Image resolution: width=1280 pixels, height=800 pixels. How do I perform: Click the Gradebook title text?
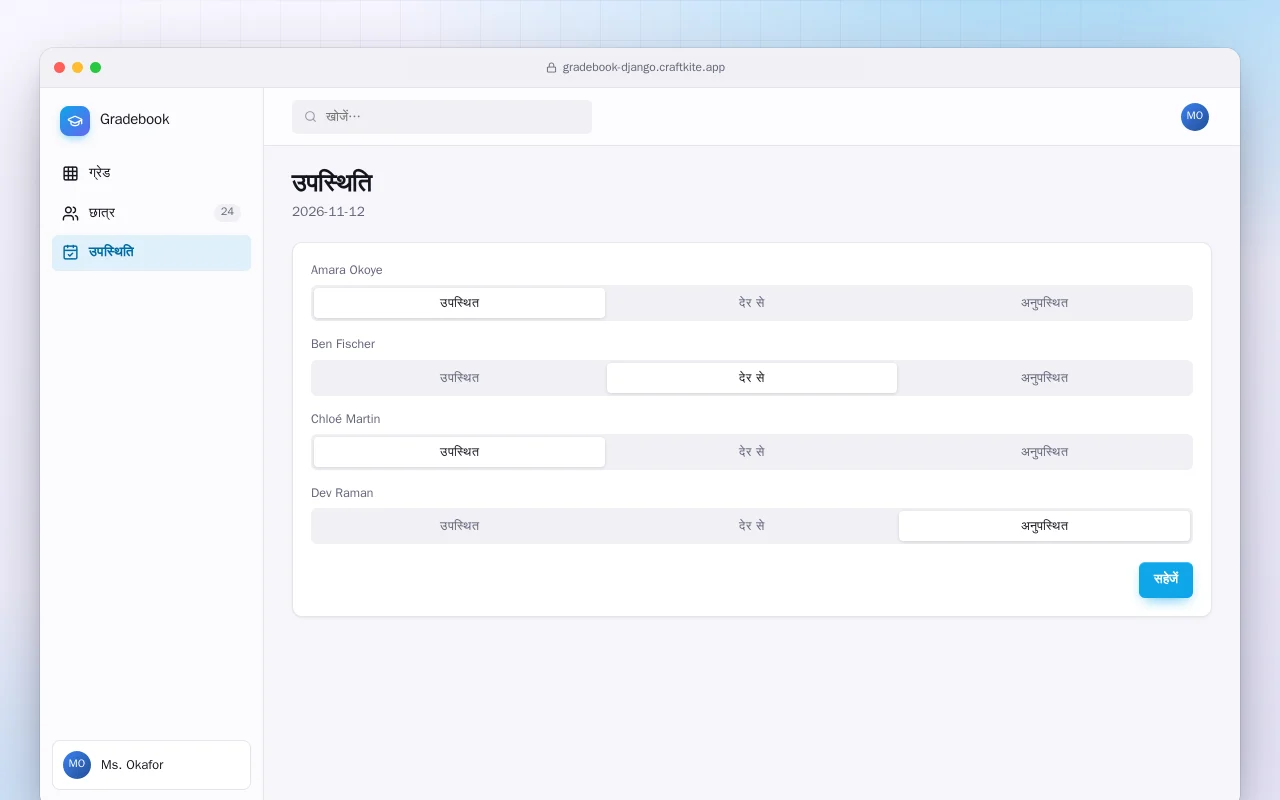135,119
